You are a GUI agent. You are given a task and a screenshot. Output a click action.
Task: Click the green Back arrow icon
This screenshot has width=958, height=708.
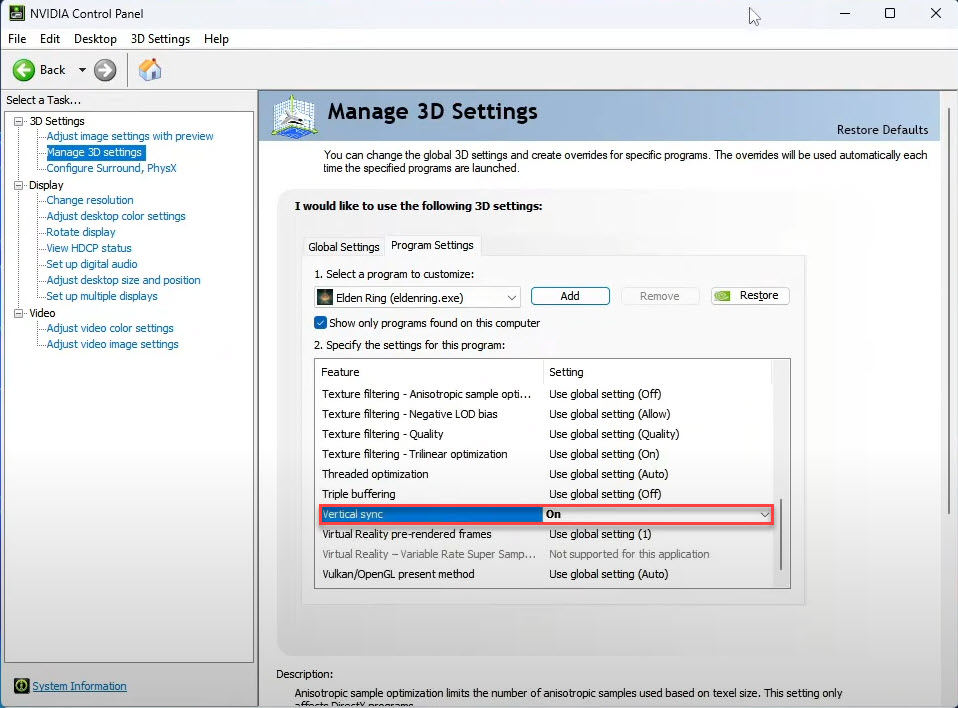pos(24,70)
